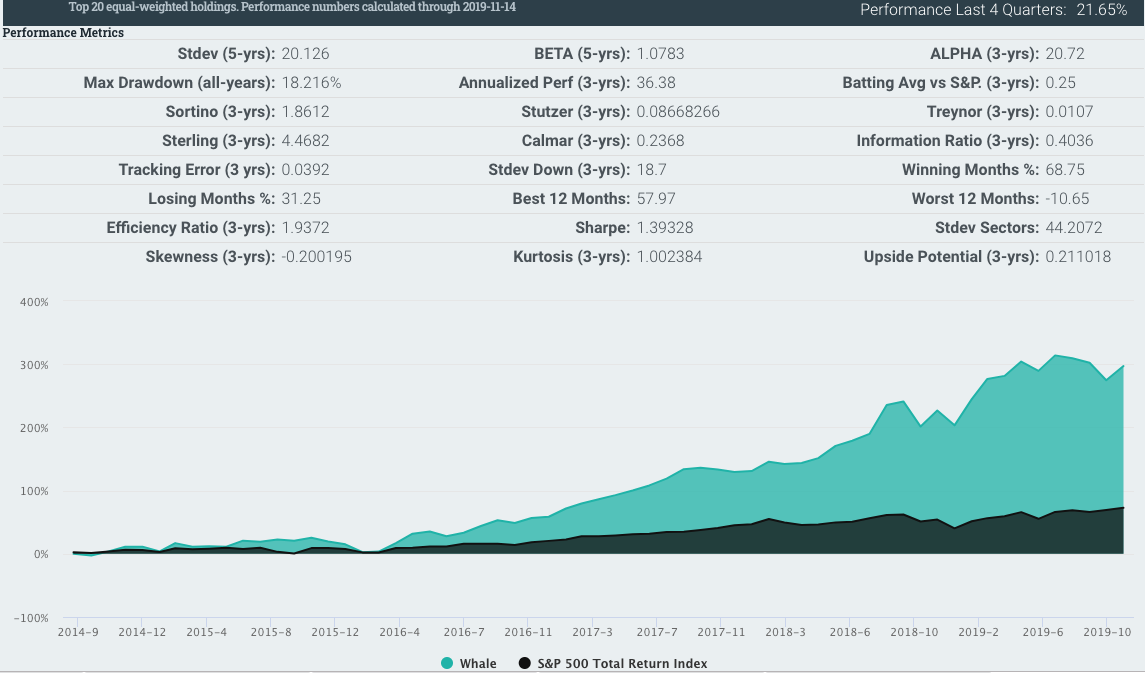
Task: Click the 2016-11 x-axis tick label
Action: 528,632
